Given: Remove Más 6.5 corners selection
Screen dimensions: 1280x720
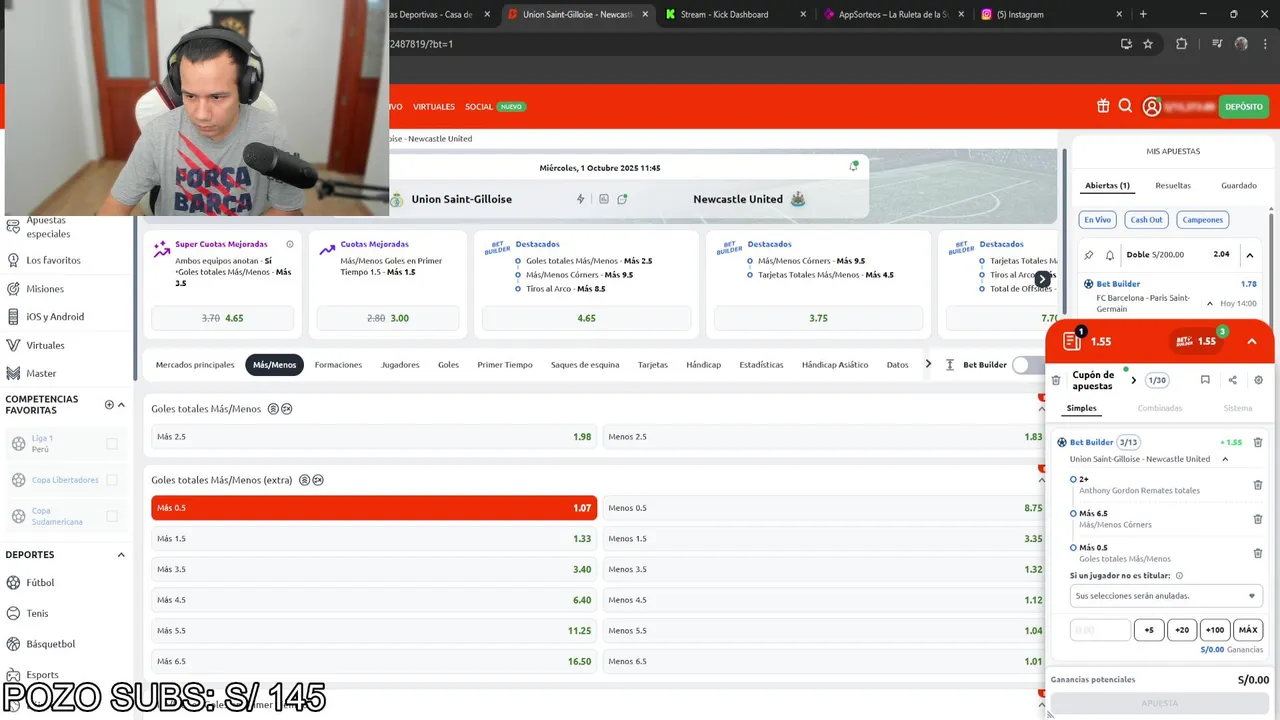Looking at the screenshot, I should 1258,519.
